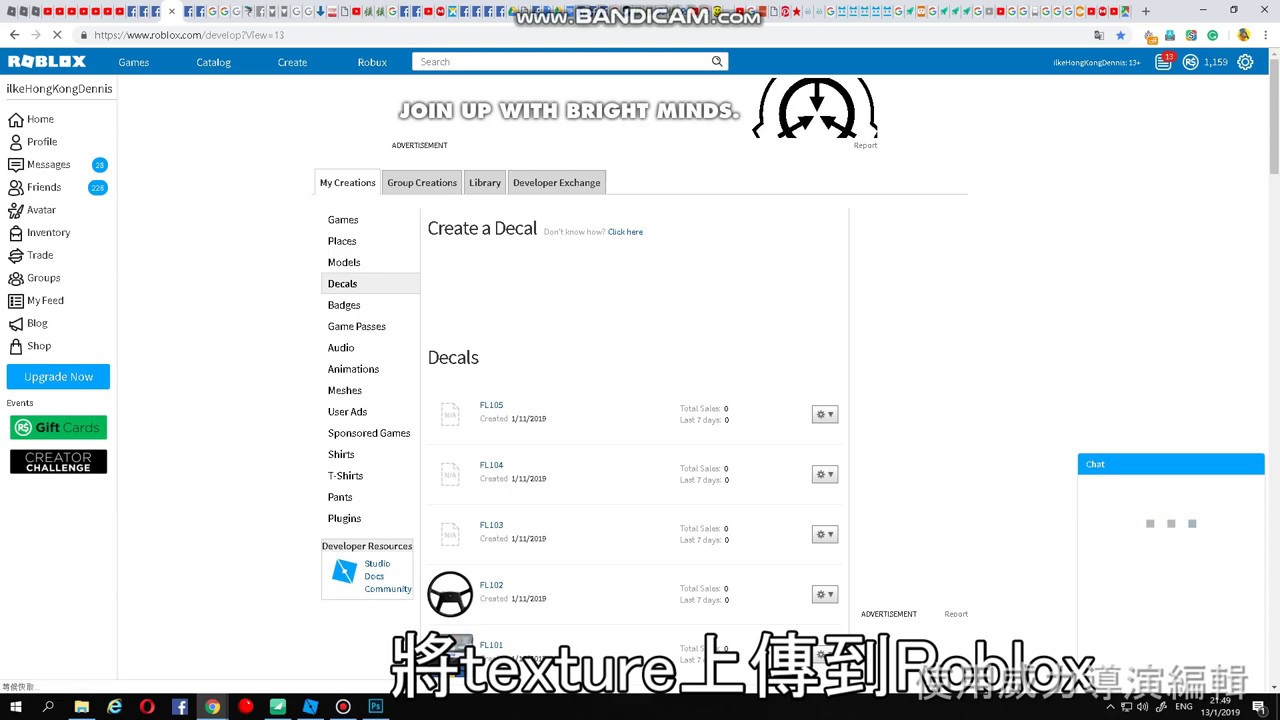The height and width of the screenshot is (720, 1280).
Task: Stop loading the page with the X button
Action: pyautogui.click(x=57, y=35)
